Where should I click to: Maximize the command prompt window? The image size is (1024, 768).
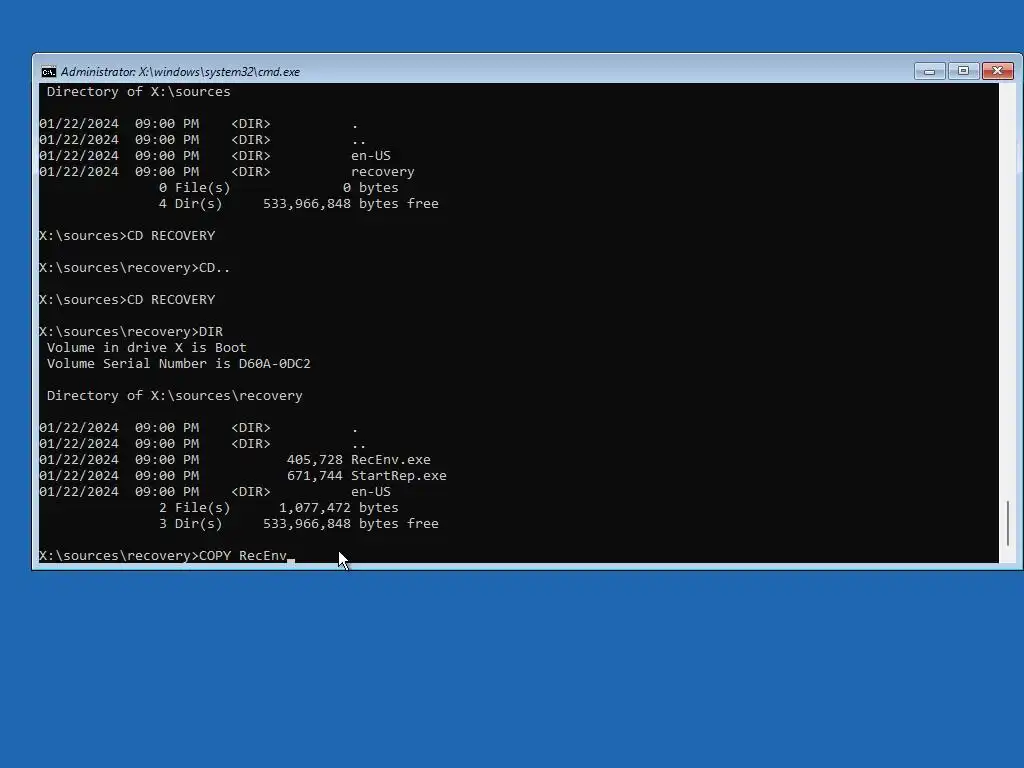tap(963, 71)
